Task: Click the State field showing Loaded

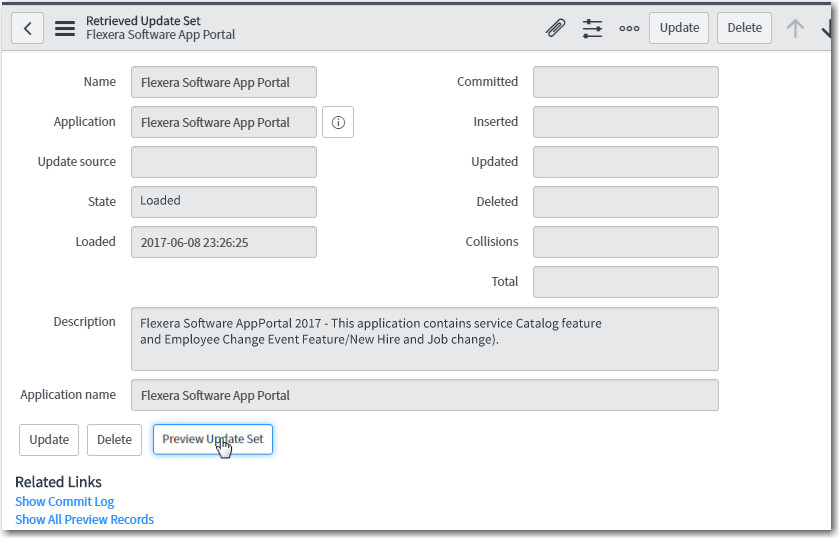Action: [223, 201]
